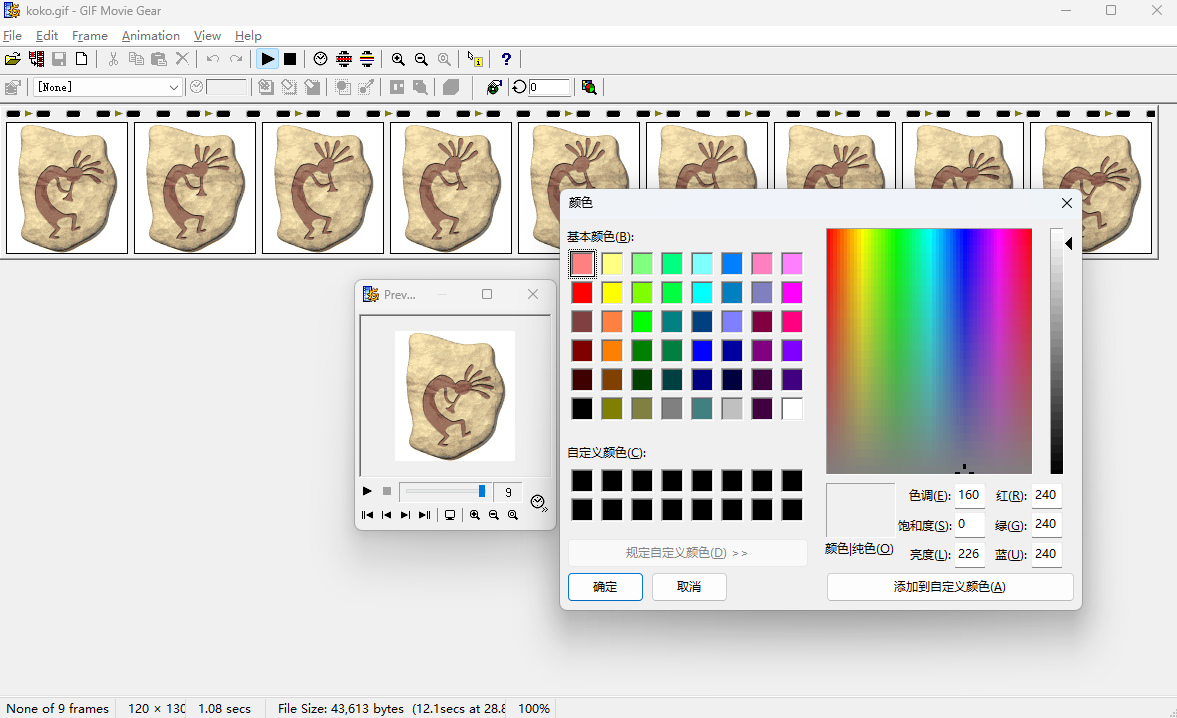
Task: Jump to the first frame in preview window
Action: pyautogui.click(x=367, y=515)
